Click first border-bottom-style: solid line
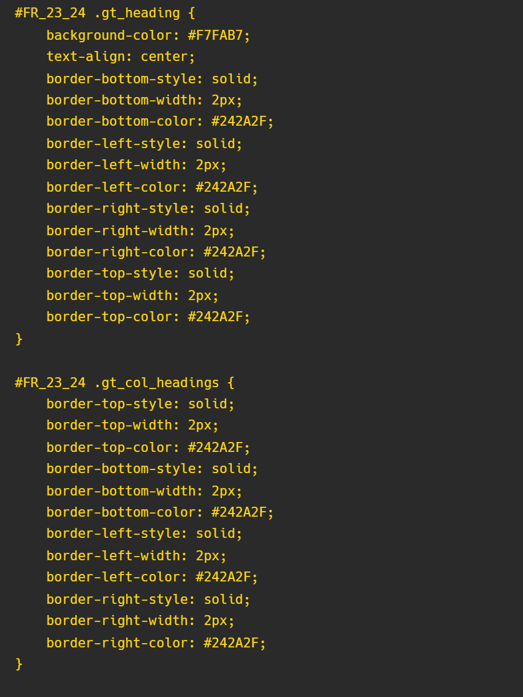Viewport: 523px width, 697px height. point(152,79)
